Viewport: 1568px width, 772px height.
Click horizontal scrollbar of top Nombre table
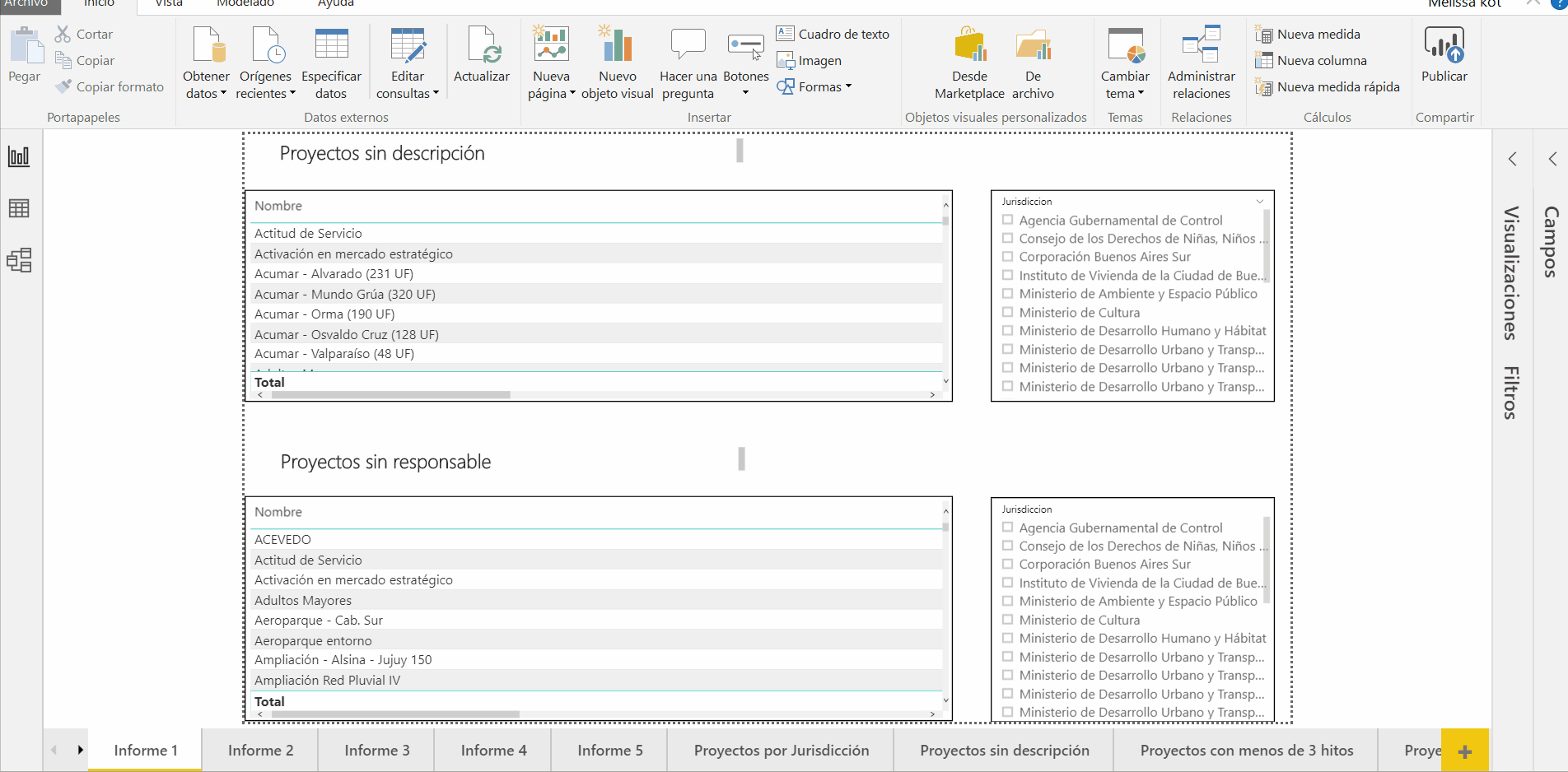click(391, 395)
